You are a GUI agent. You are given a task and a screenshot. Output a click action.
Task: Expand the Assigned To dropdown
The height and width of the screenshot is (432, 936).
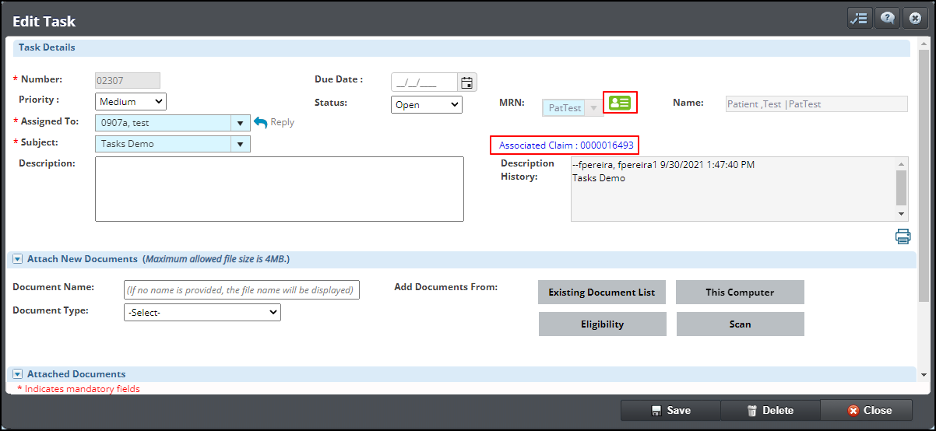click(x=239, y=123)
